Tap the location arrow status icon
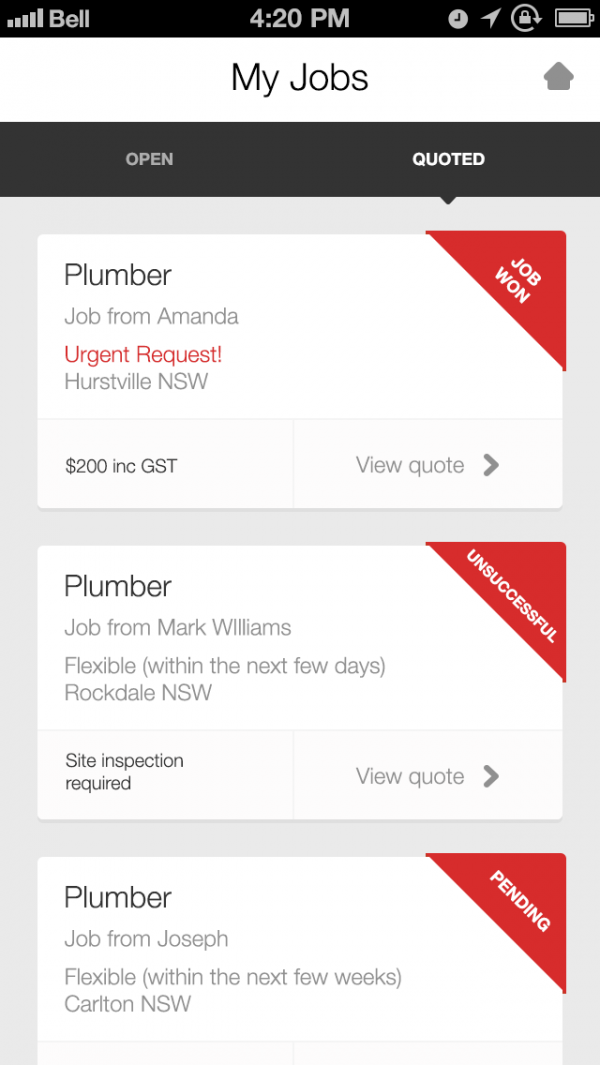 [491, 18]
